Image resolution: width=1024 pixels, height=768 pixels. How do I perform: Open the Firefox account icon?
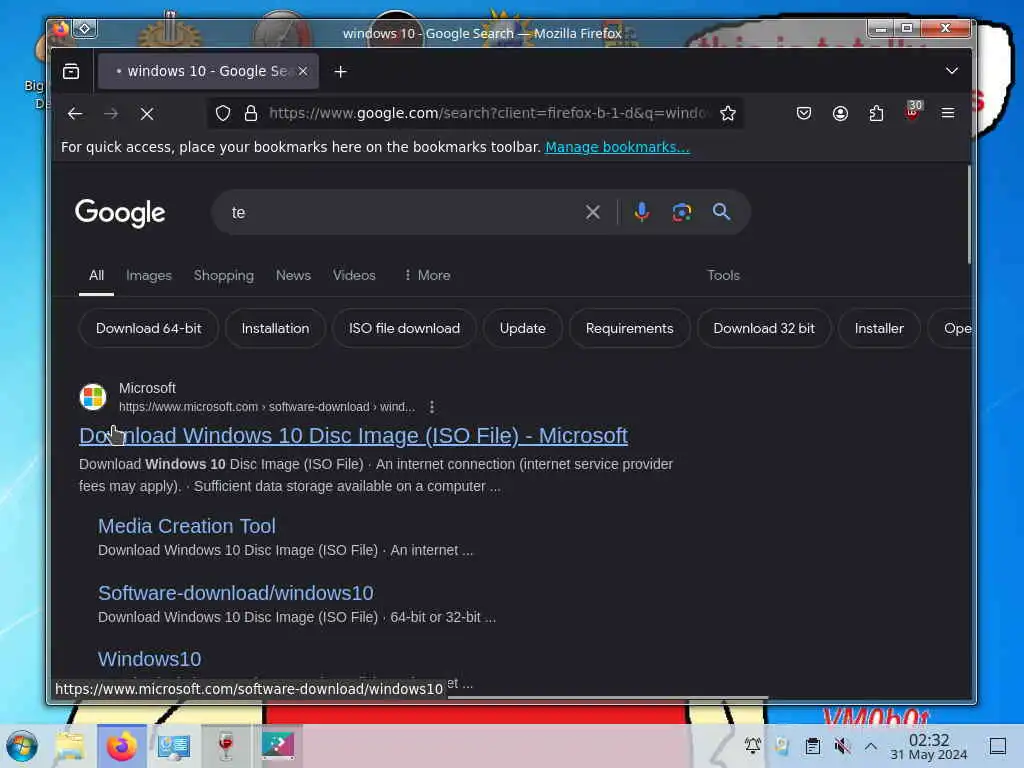tap(840, 114)
